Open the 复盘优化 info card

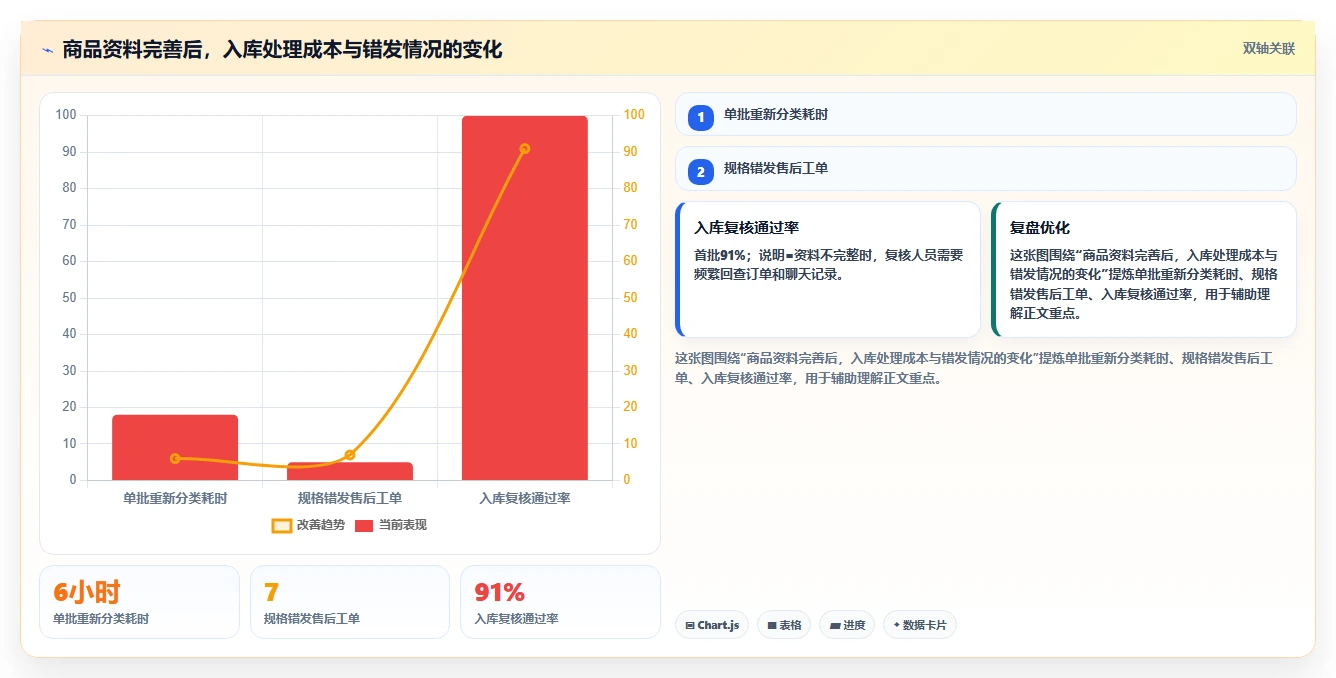[1144, 270]
